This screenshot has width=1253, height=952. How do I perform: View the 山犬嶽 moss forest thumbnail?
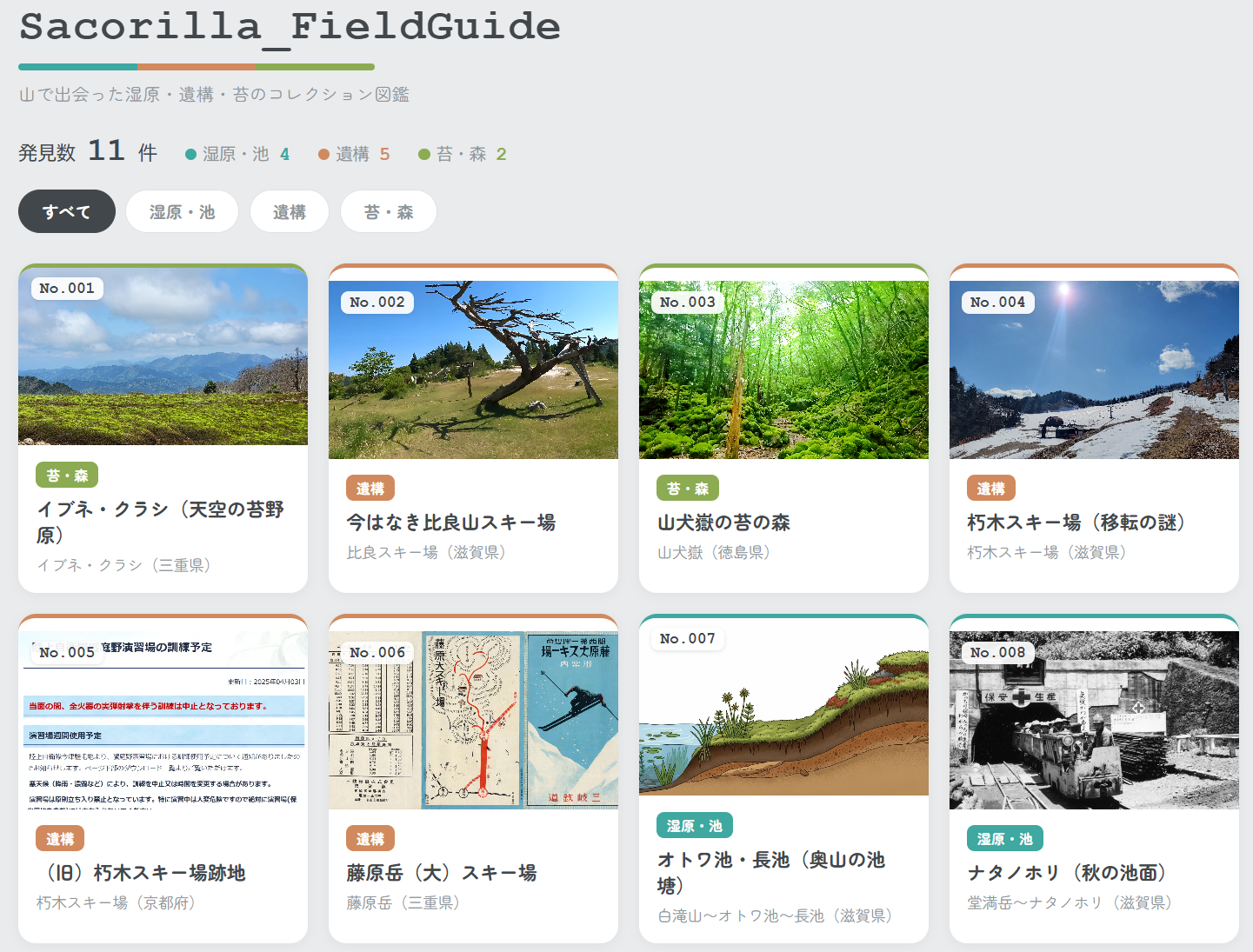click(783, 369)
